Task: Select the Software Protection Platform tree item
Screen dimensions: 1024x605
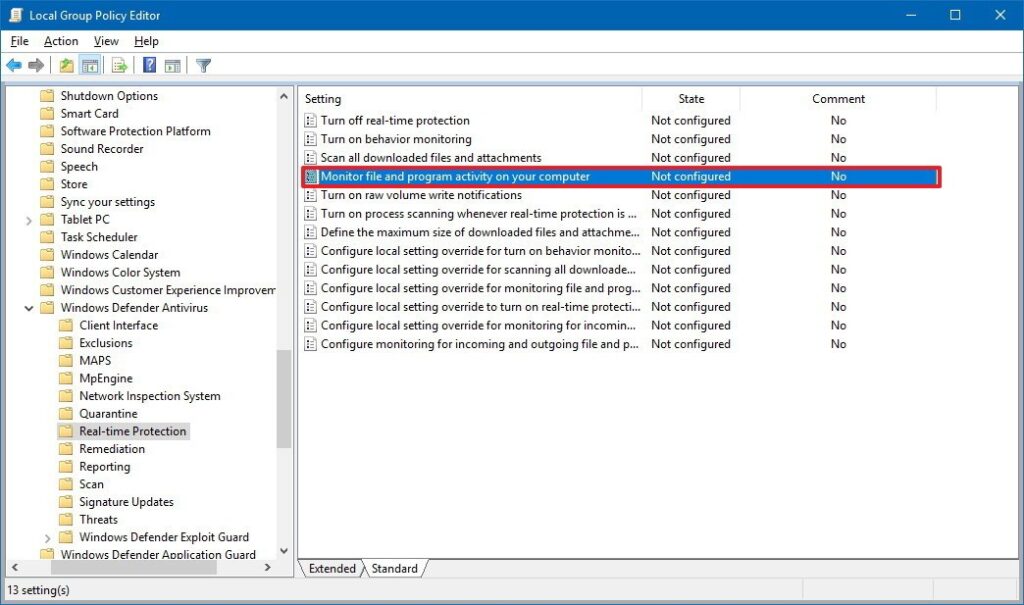Action: (x=135, y=131)
